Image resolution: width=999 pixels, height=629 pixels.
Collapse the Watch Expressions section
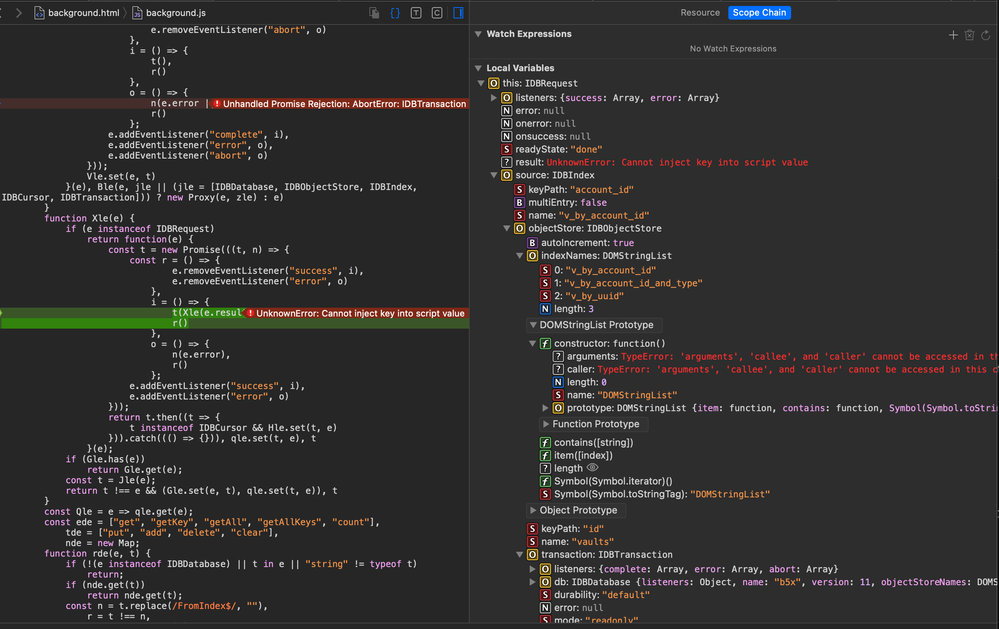pyautogui.click(x=478, y=35)
